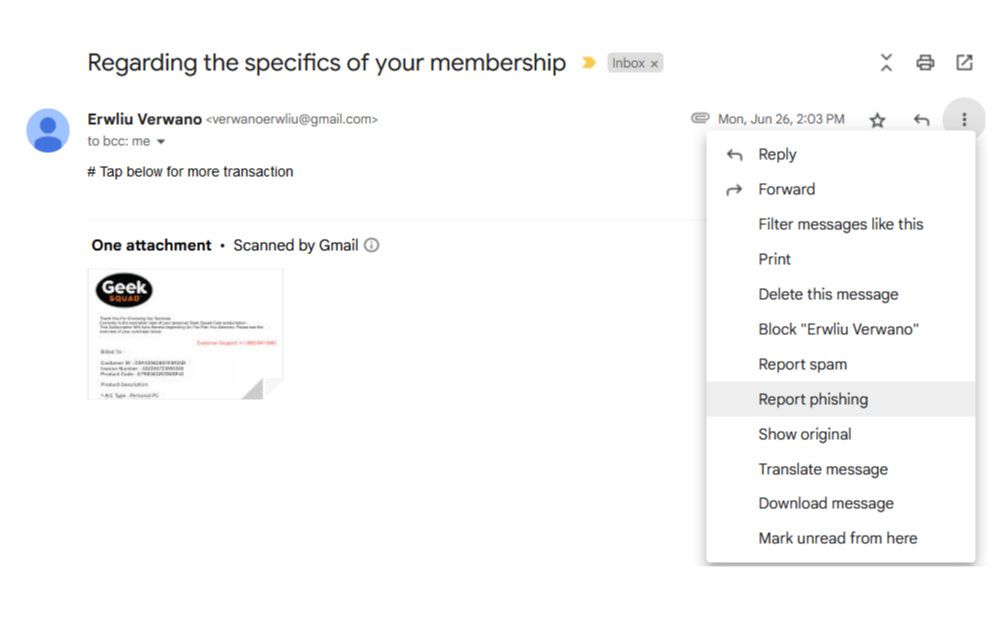Open the email in a new window
This screenshot has height=624, width=1005.
pyautogui.click(x=963, y=62)
